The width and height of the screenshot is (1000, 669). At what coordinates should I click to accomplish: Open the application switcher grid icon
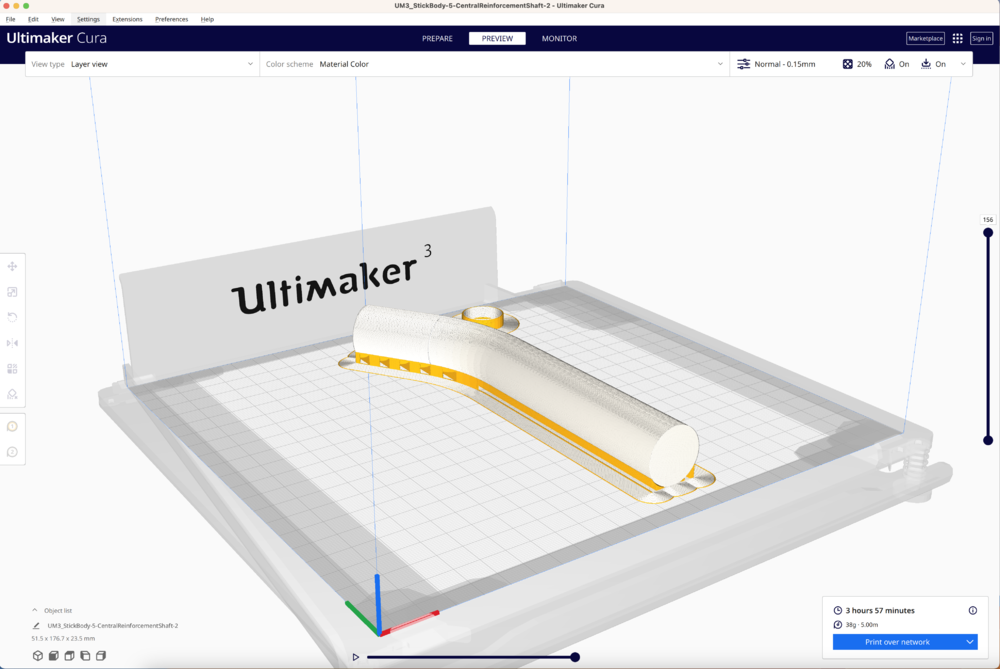click(957, 38)
